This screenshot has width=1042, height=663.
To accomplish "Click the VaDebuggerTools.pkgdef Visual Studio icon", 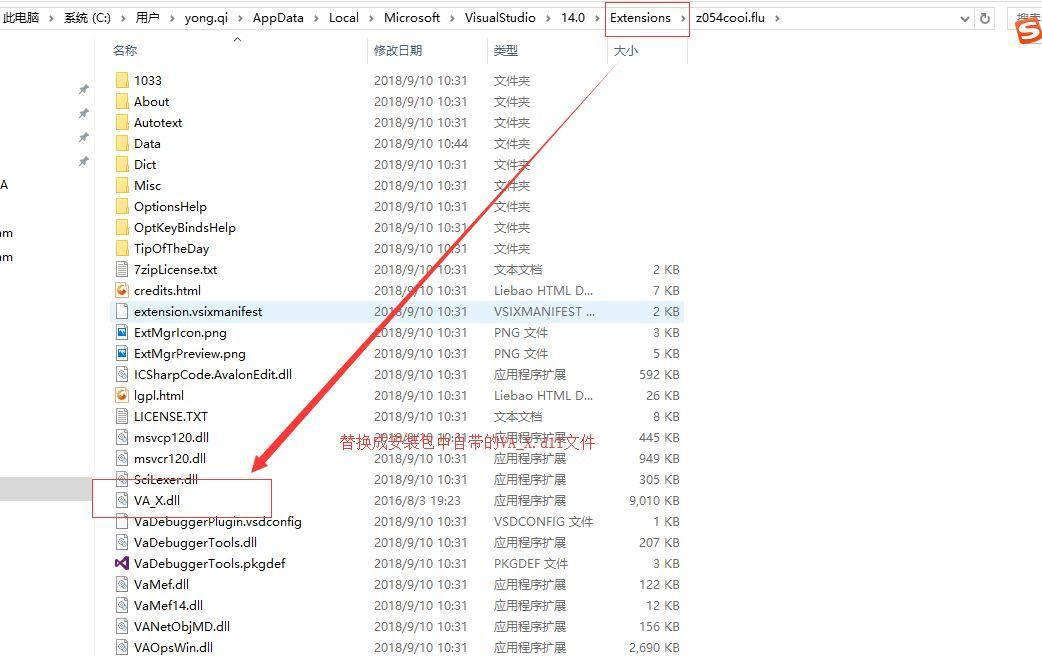I will [122, 563].
